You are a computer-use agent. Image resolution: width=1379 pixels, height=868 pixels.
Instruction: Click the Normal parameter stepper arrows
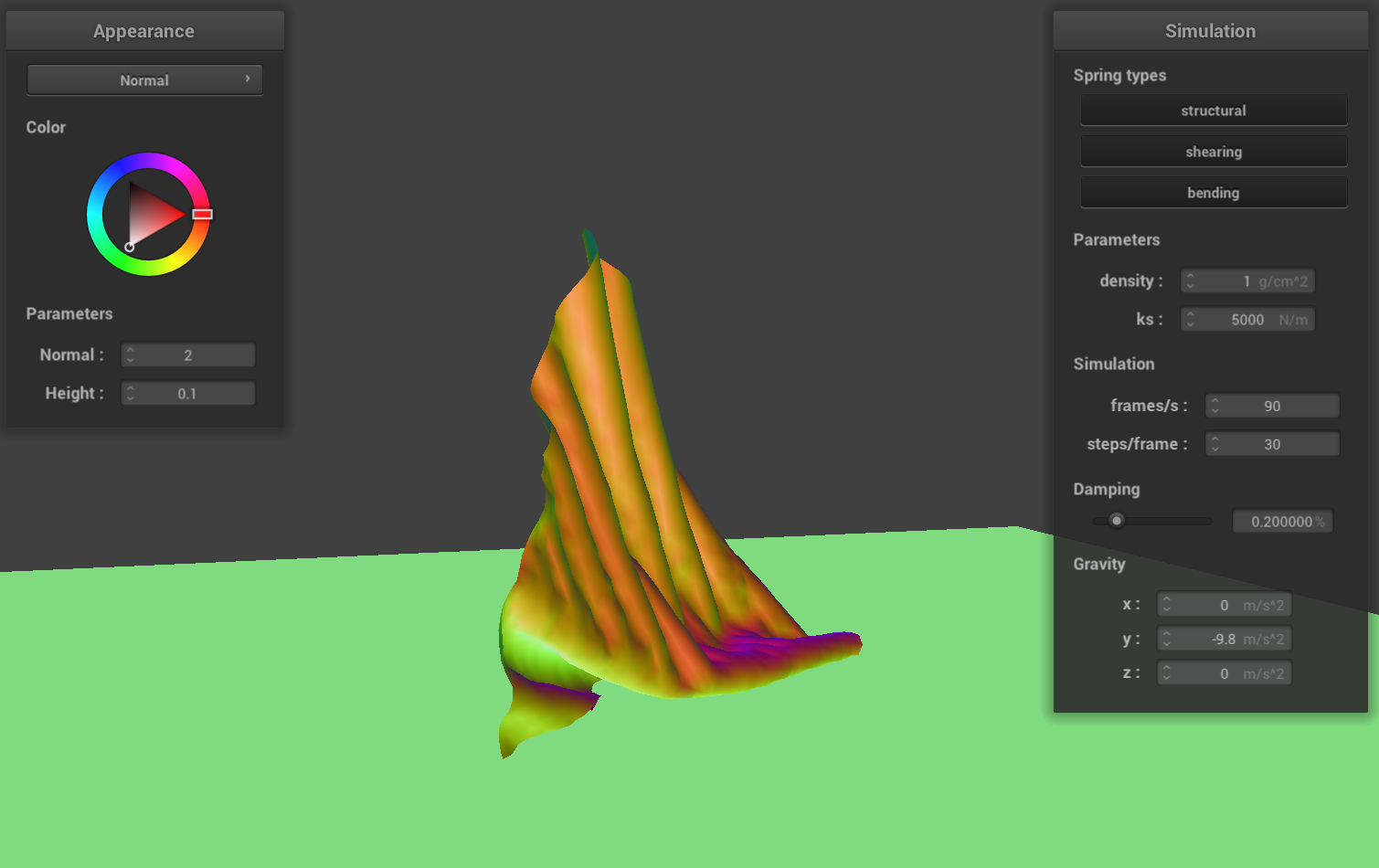coord(131,355)
